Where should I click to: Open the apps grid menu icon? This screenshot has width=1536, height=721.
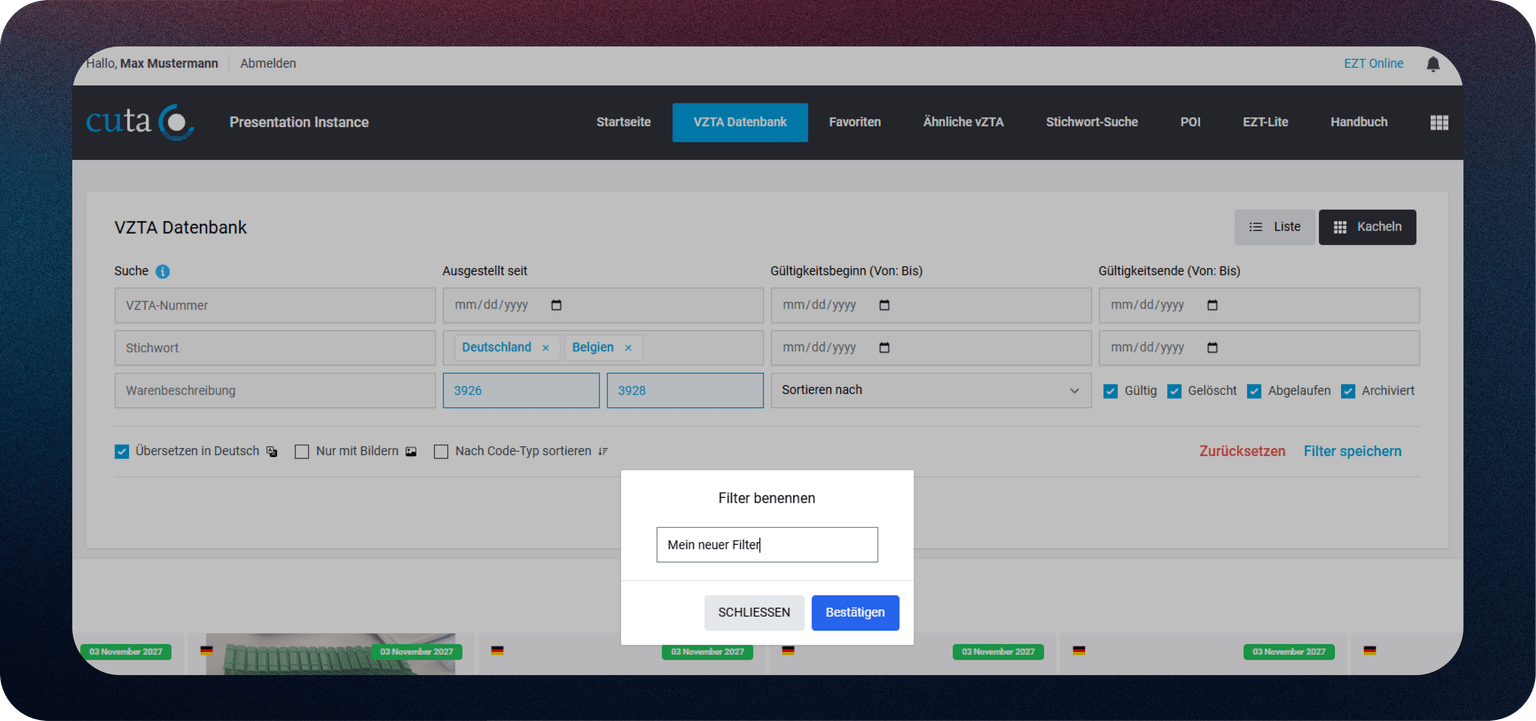click(1439, 123)
